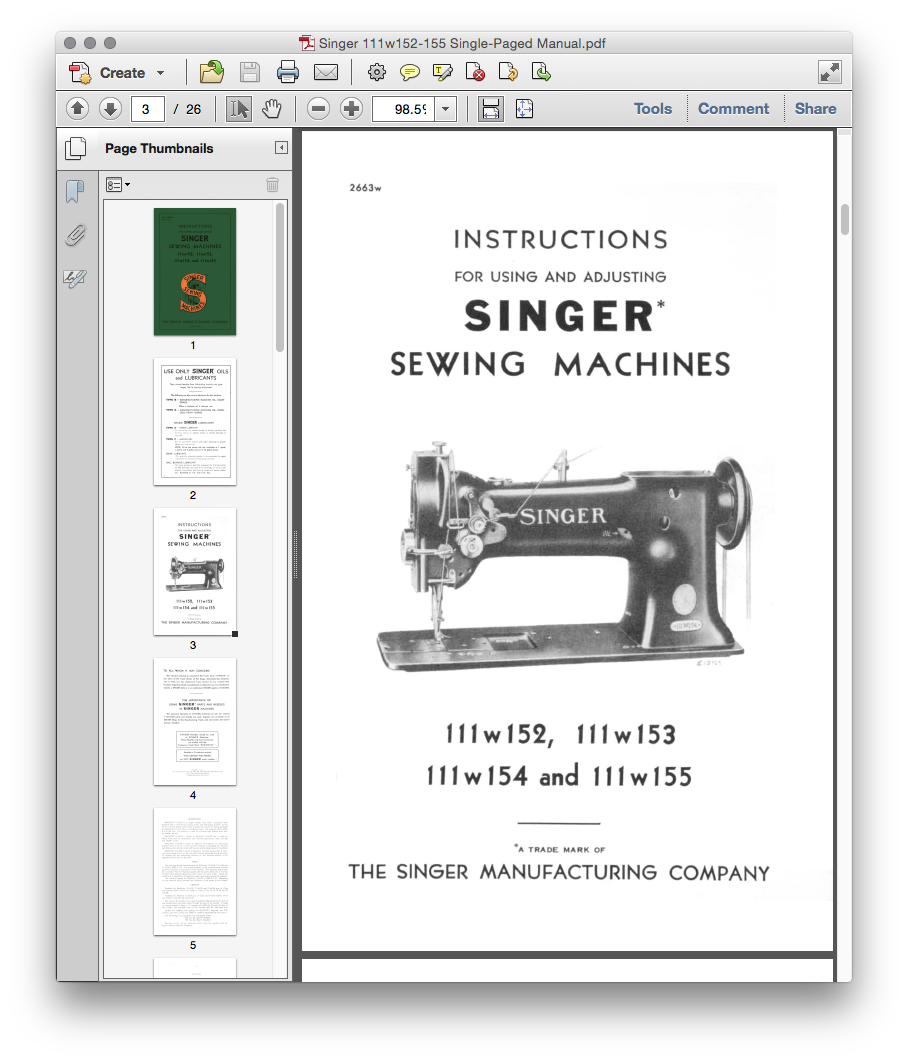Open a file with the folder icon
The height and width of the screenshot is (1062, 908).
pyautogui.click(x=210, y=71)
